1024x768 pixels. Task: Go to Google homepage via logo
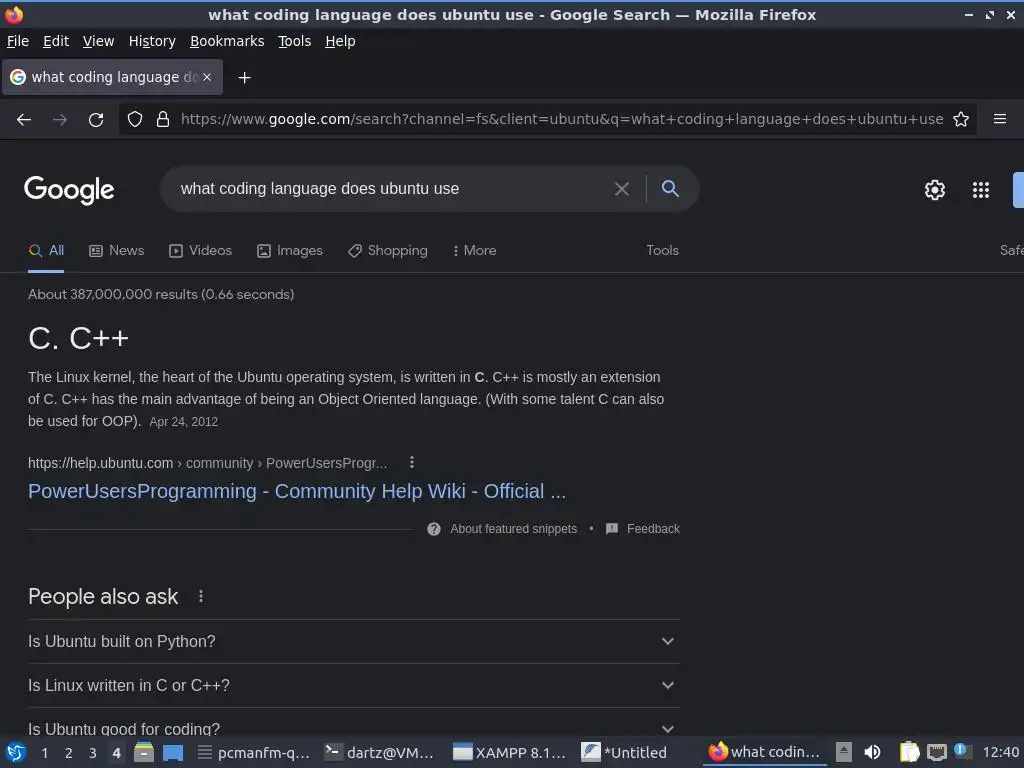tap(69, 190)
